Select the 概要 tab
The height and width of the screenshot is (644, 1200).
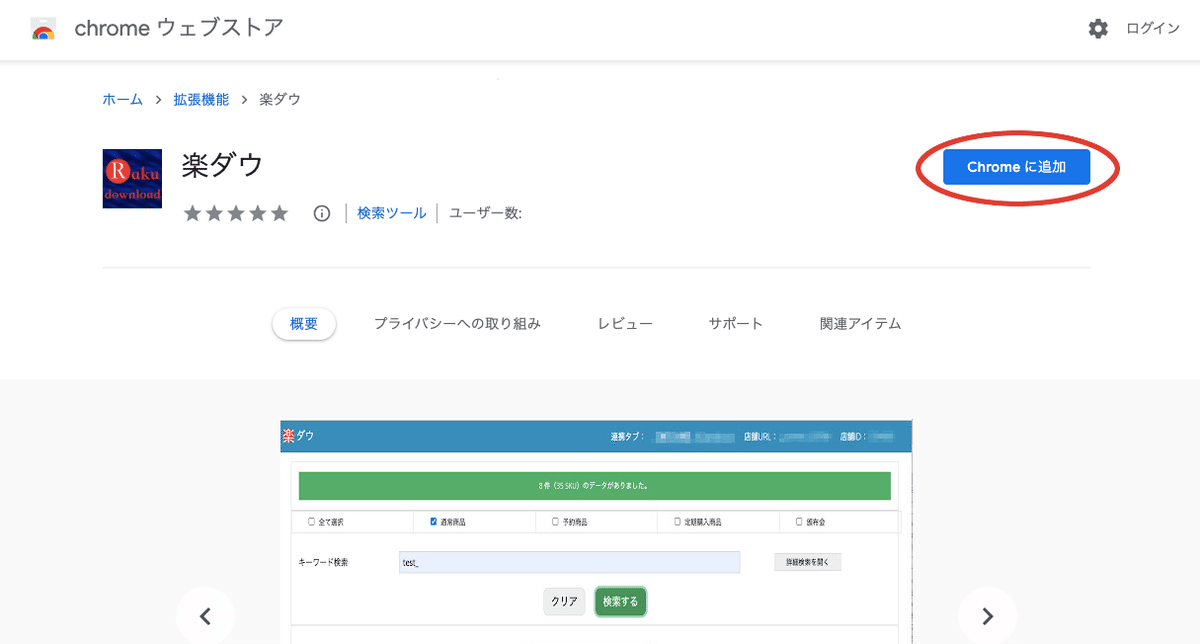[304, 324]
